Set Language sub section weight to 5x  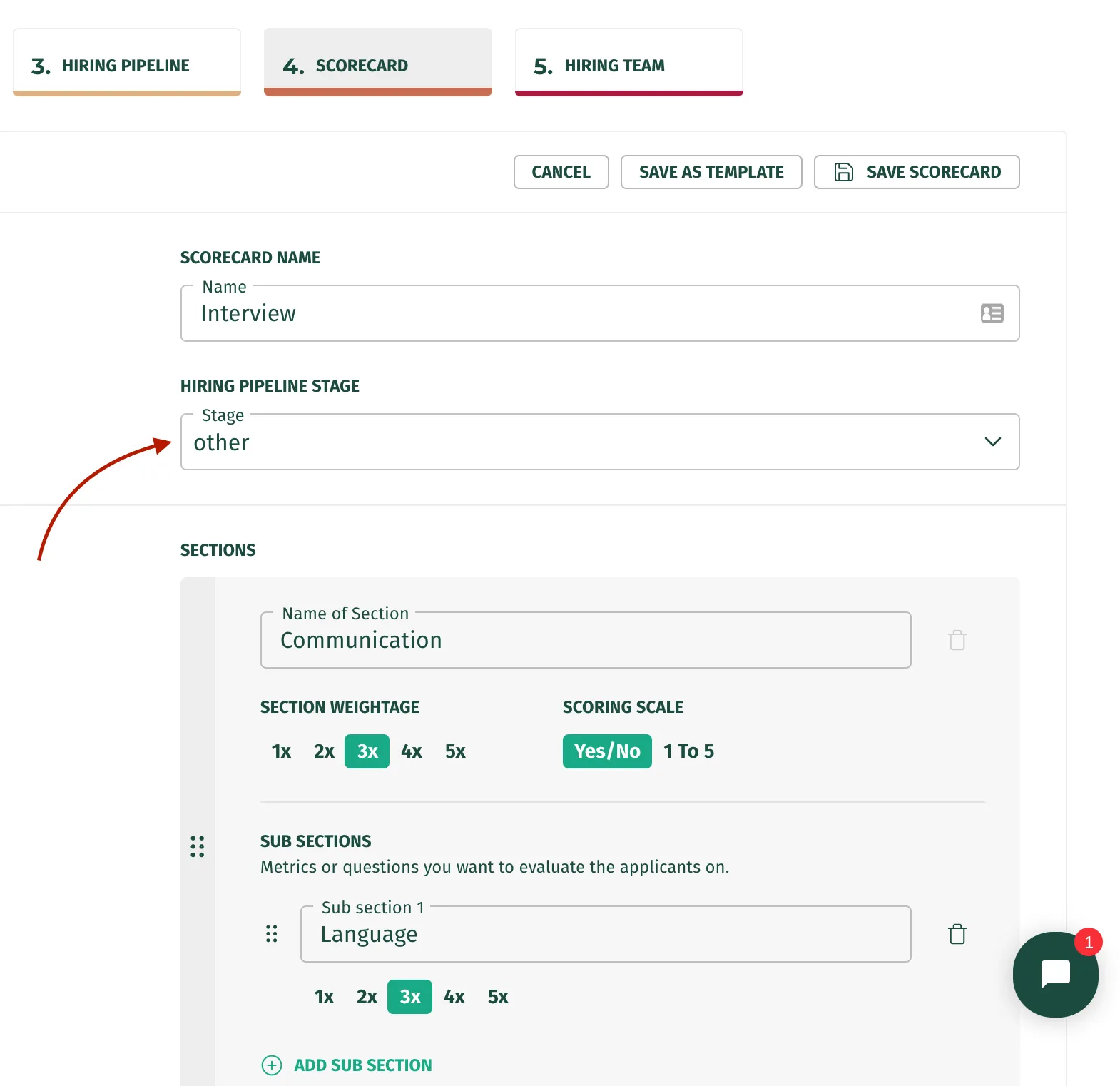pos(498,997)
